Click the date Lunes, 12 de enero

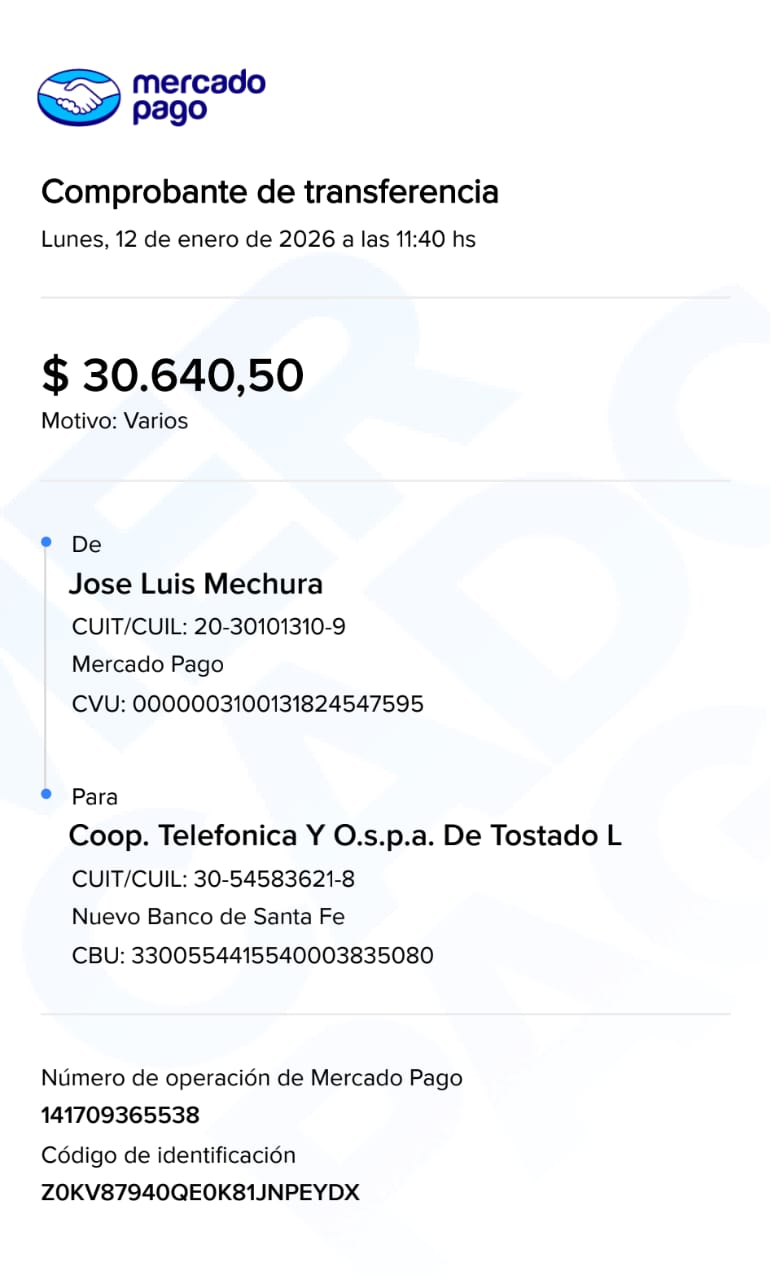258,240
